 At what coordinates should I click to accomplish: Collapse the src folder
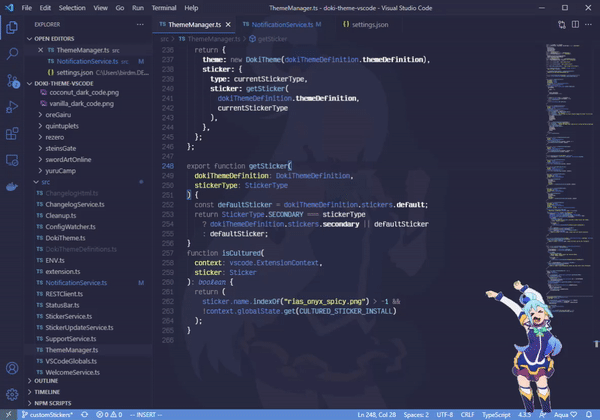pos(46,182)
